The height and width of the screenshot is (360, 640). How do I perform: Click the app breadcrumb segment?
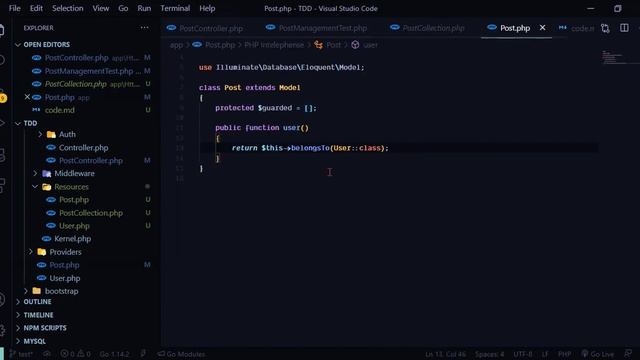(x=176, y=45)
